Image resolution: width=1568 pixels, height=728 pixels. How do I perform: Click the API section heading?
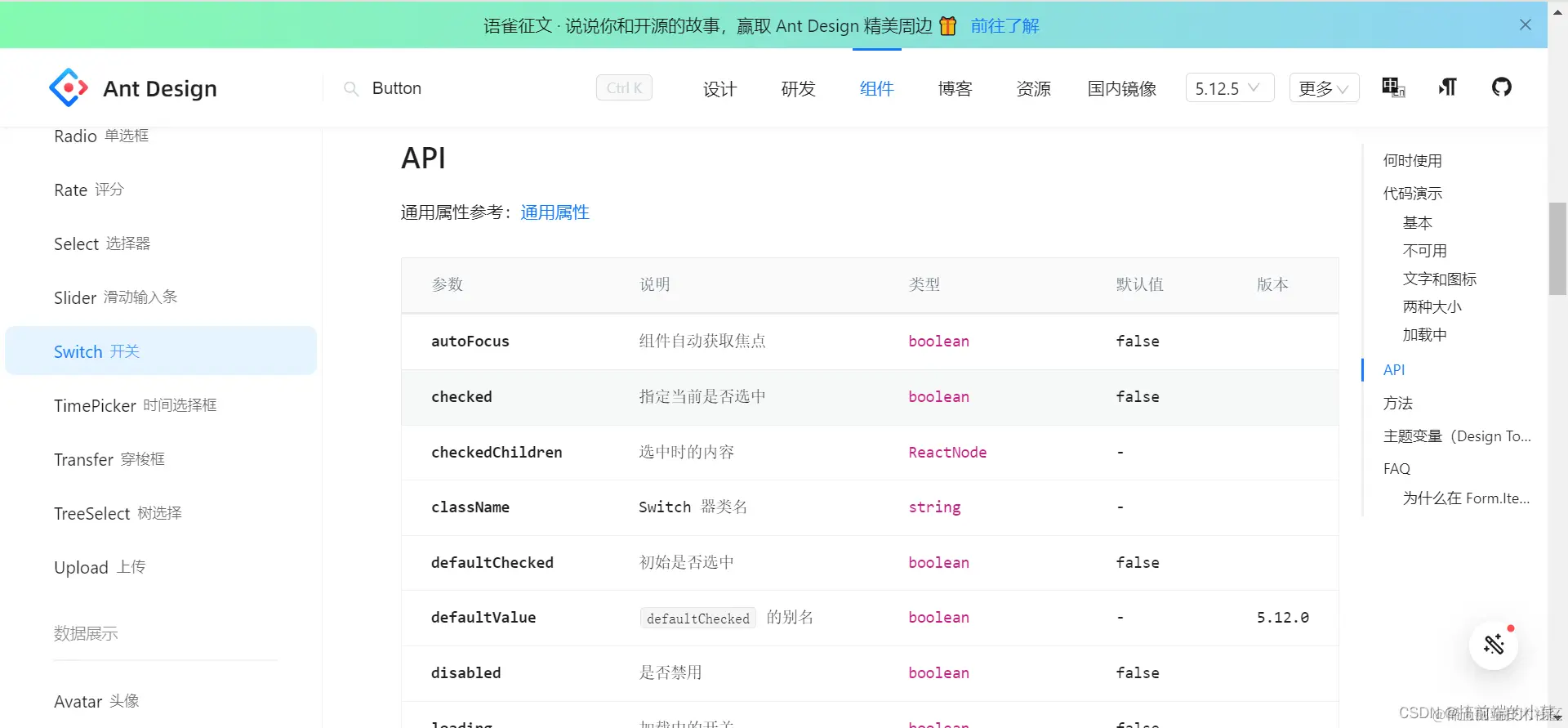[423, 158]
